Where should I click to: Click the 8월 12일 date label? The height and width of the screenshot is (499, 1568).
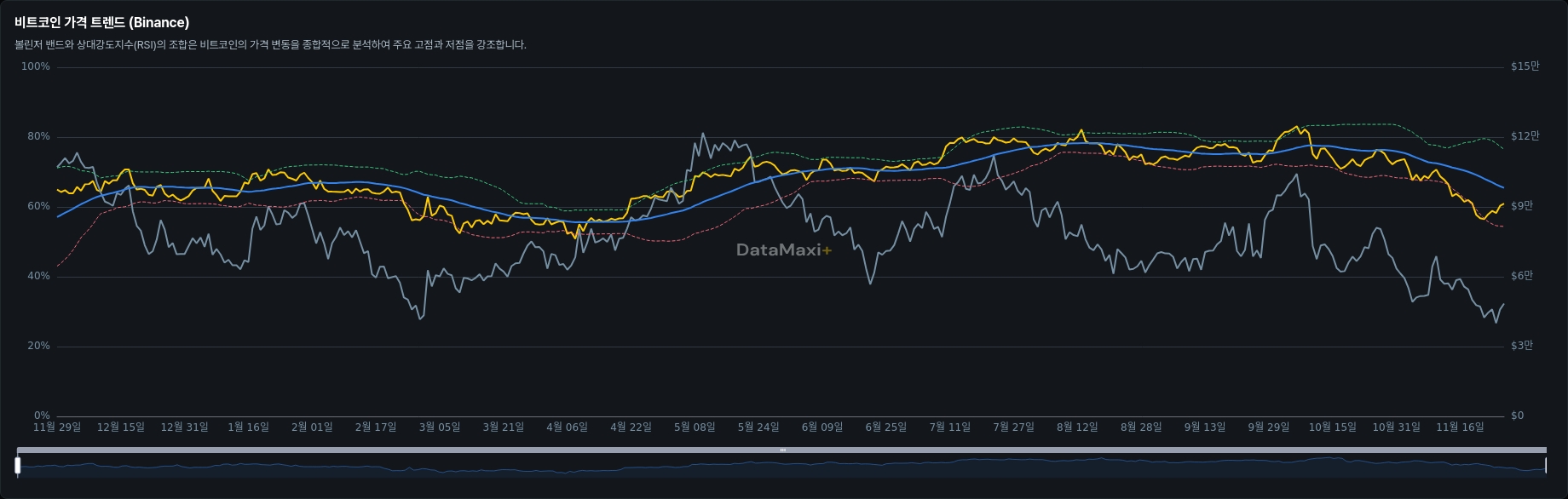pyautogui.click(x=1077, y=427)
